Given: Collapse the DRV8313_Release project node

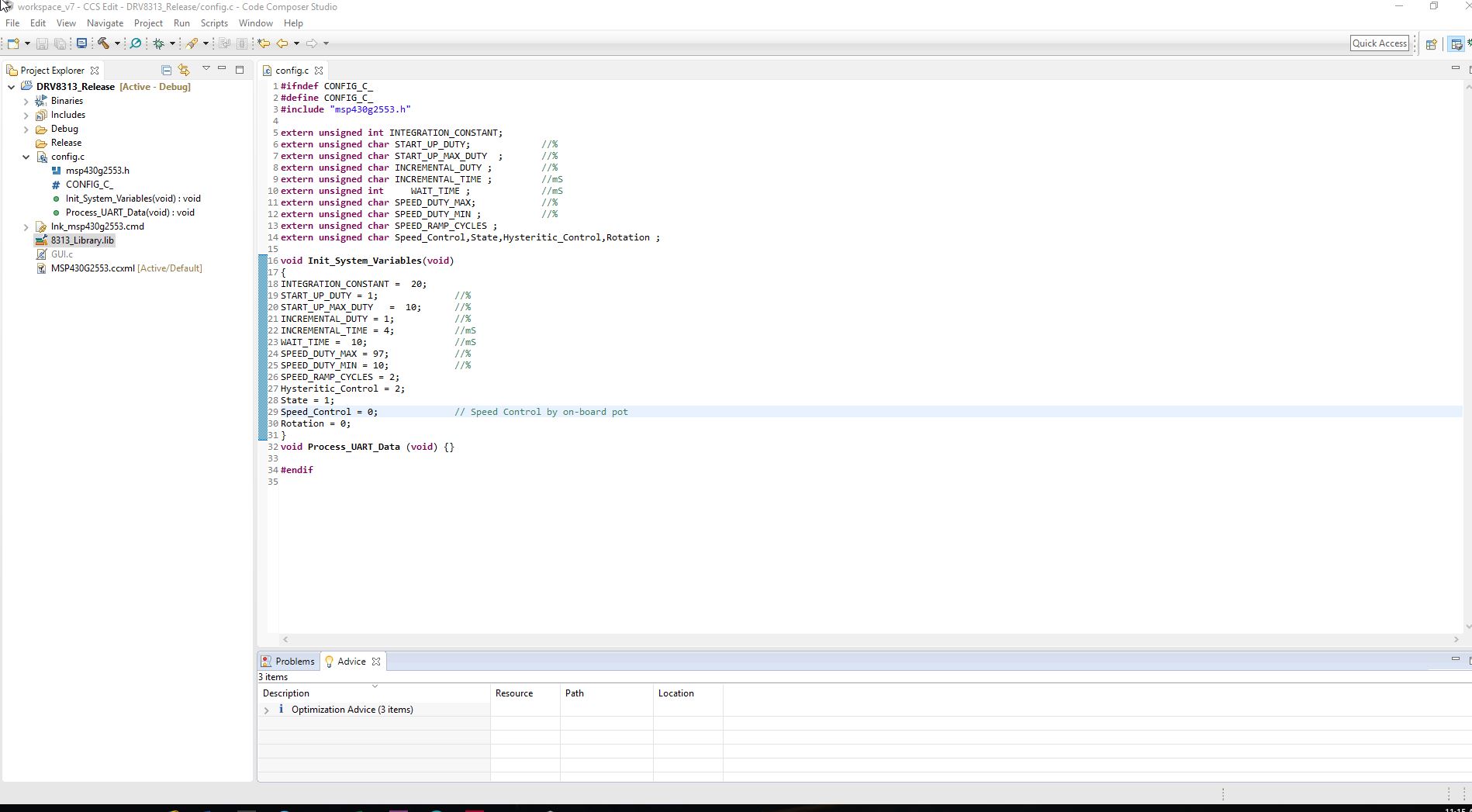Looking at the screenshot, I should pos(12,87).
